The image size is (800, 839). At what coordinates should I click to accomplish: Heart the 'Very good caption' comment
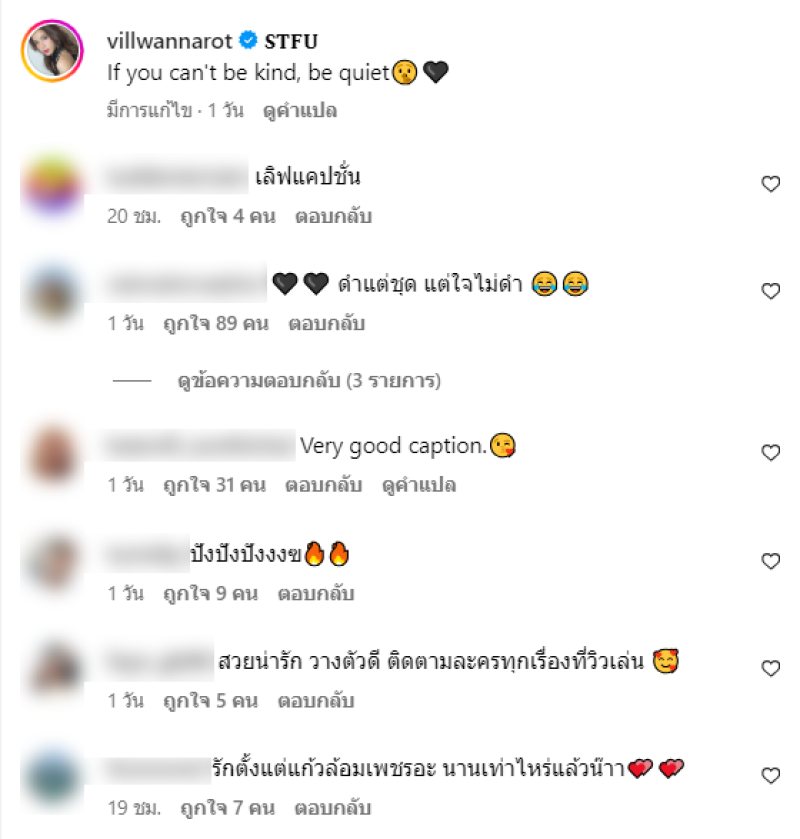click(771, 453)
